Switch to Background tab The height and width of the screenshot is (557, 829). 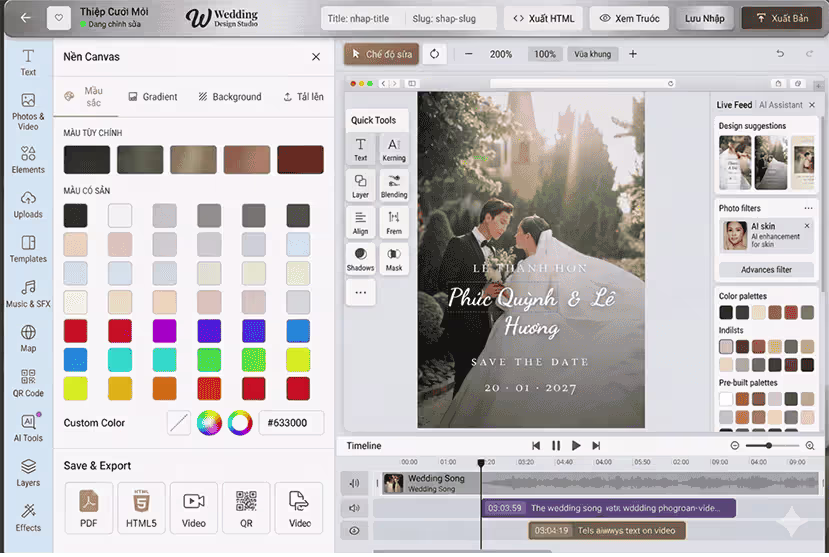coord(230,97)
